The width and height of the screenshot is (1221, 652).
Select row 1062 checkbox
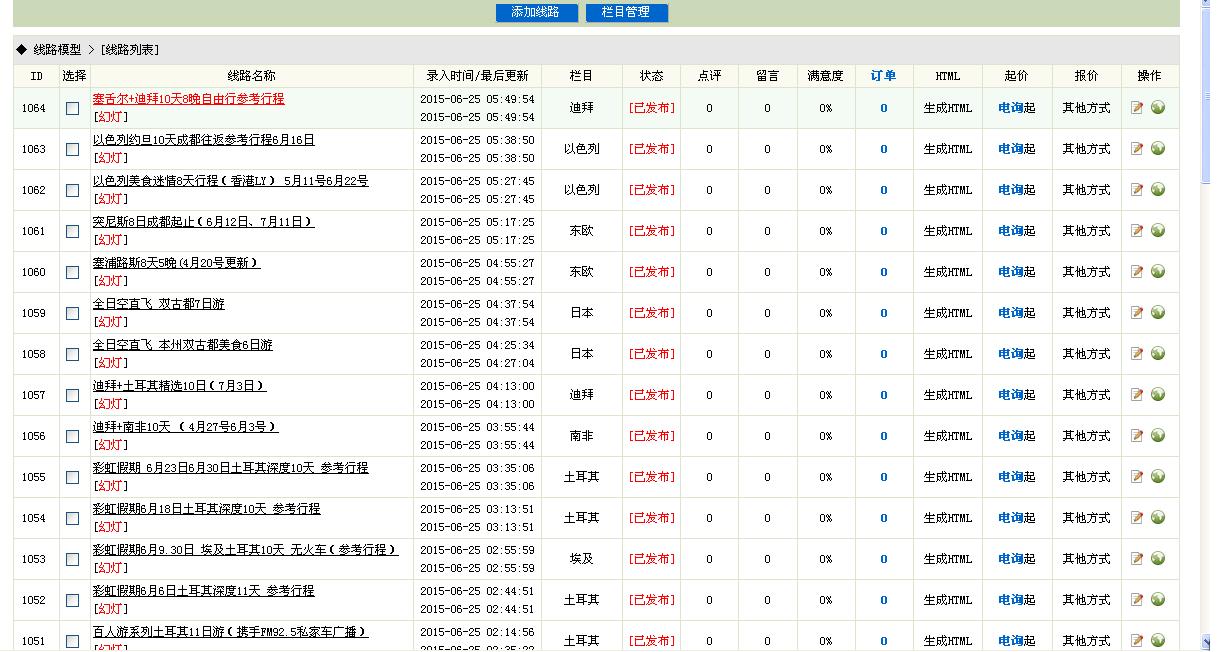(72, 190)
